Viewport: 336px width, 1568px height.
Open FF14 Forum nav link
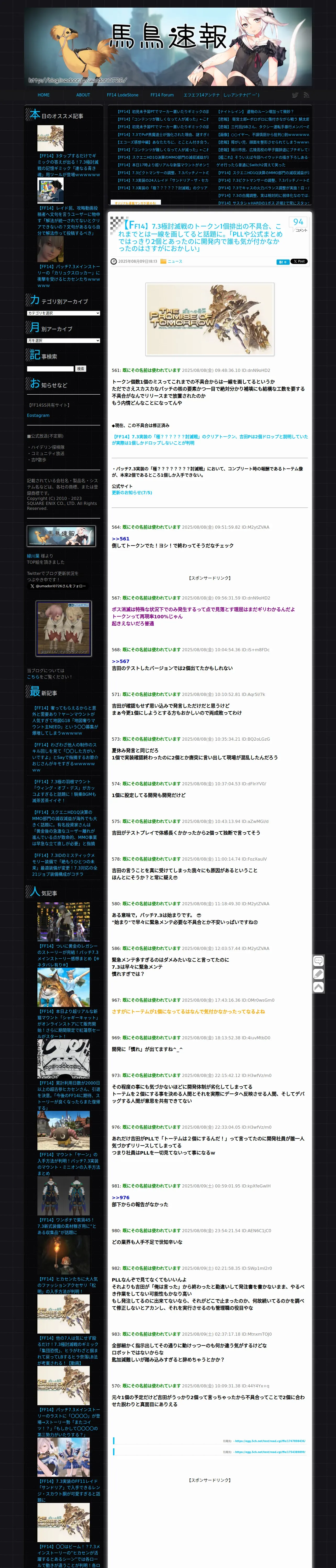pos(162,95)
